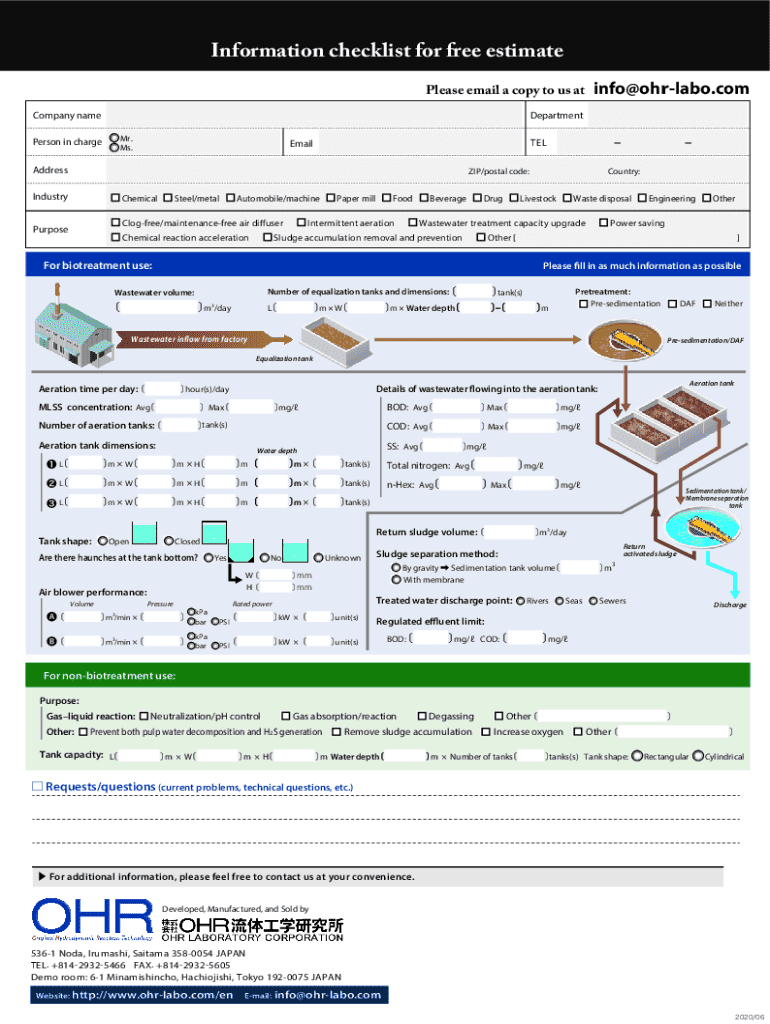Select the Mr. radio button
770x1024 pixels.
point(114,137)
